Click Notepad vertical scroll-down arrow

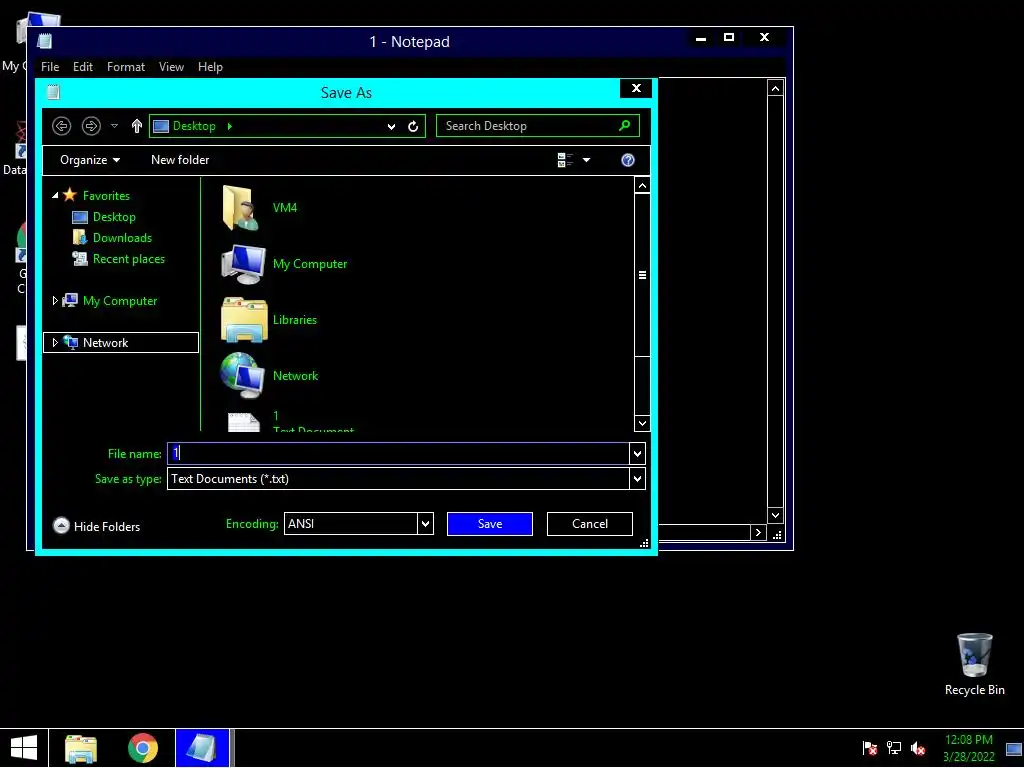[x=775, y=515]
